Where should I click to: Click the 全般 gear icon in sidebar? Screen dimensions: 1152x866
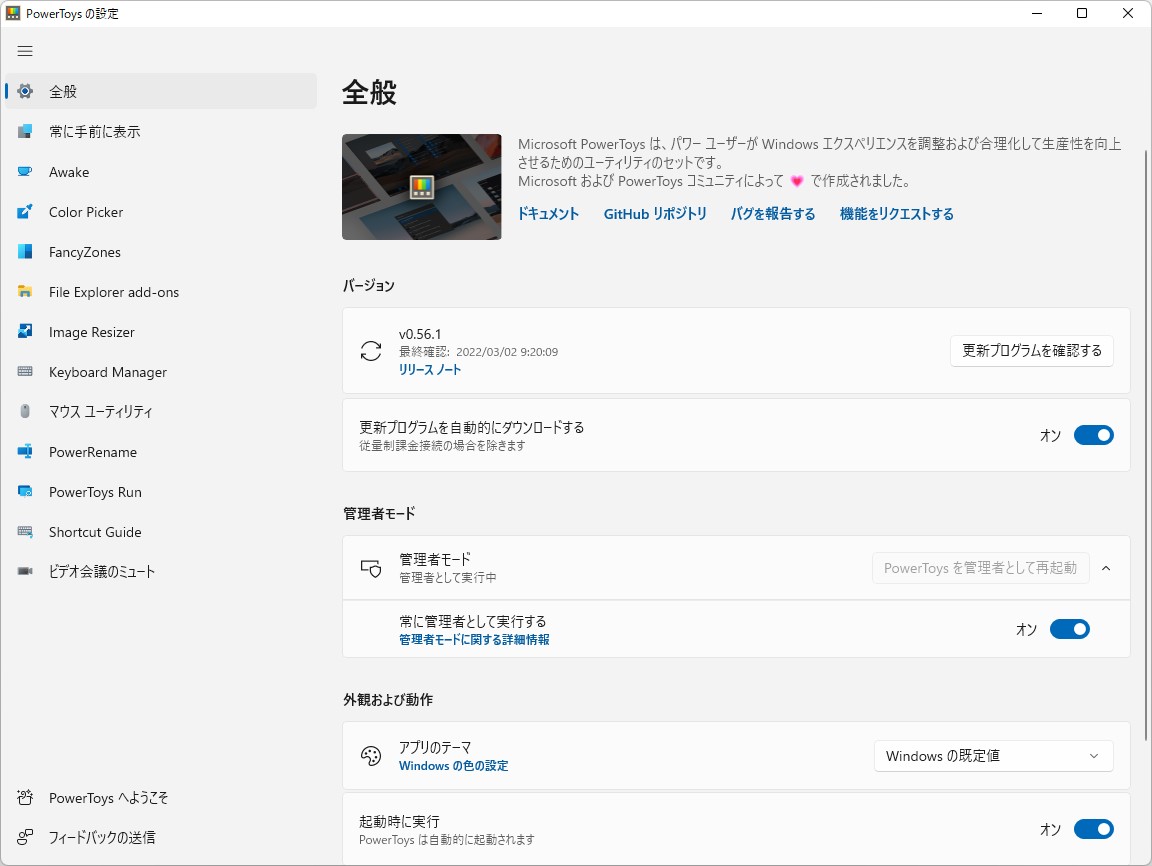pos(25,91)
